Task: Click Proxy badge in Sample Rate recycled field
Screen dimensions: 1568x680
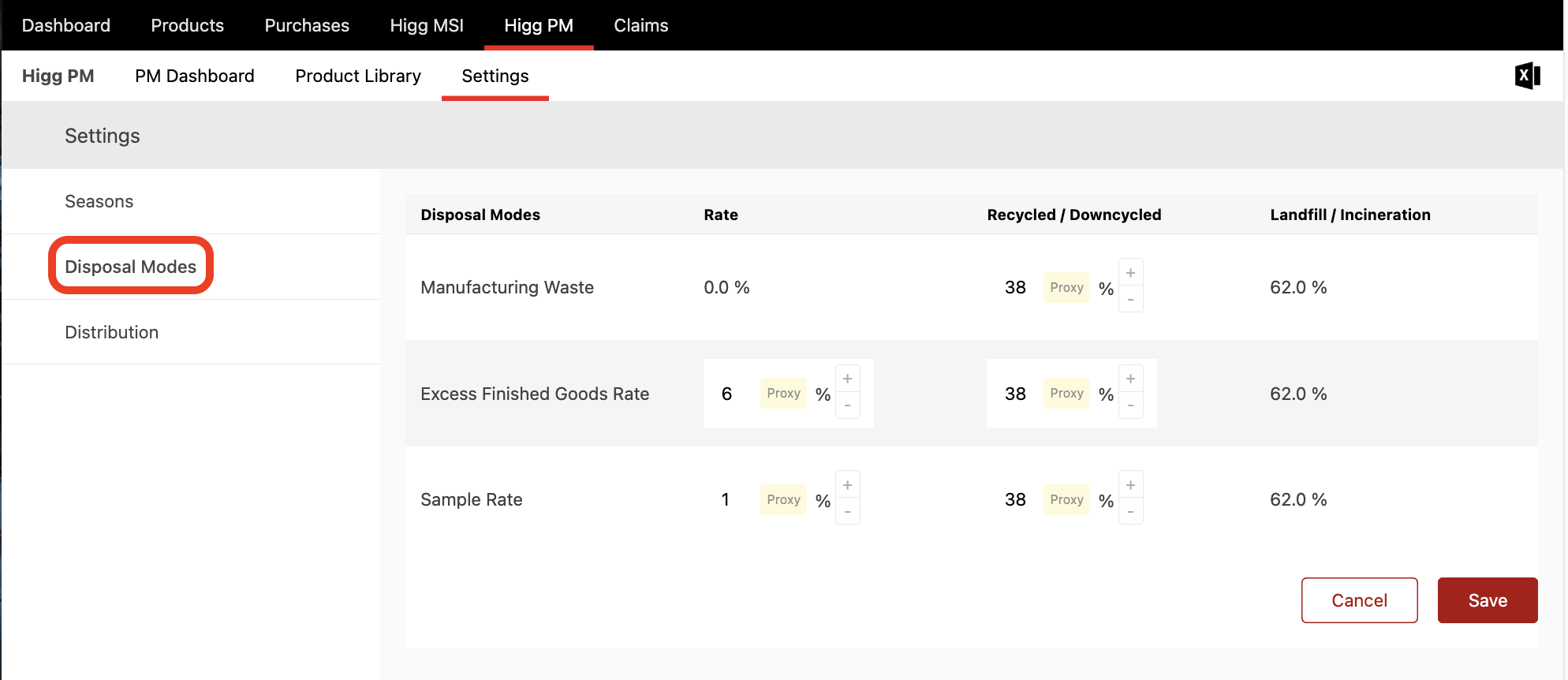Action: tap(1066, 499)
